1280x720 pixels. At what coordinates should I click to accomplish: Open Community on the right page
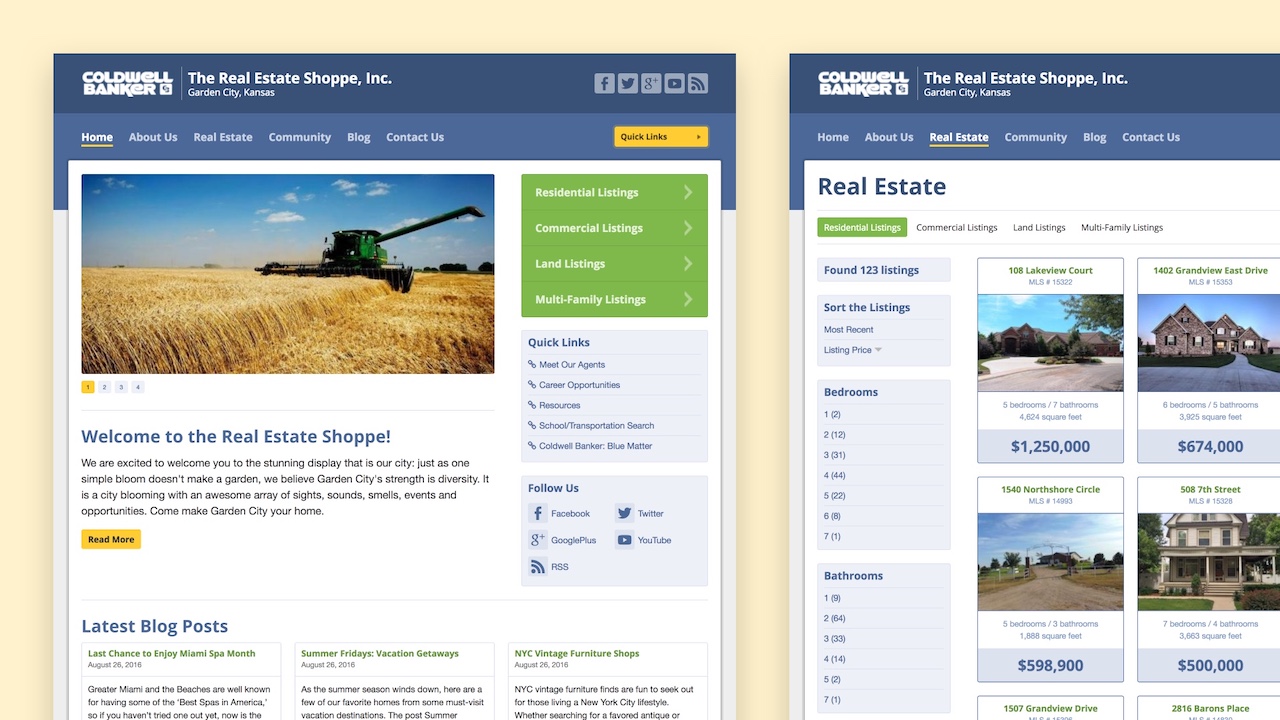click(x=1036, y=137)
